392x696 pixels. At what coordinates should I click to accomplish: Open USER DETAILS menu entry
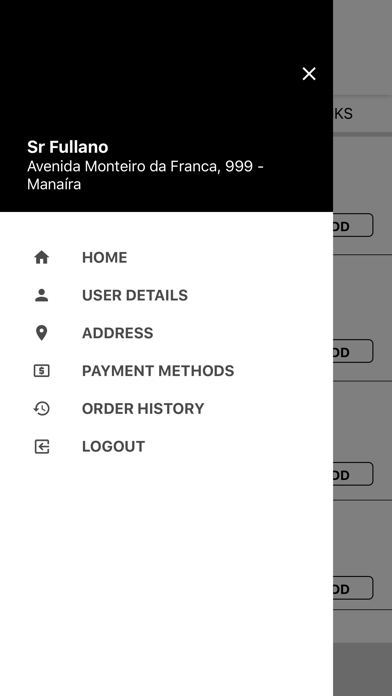tap(135, 295)
